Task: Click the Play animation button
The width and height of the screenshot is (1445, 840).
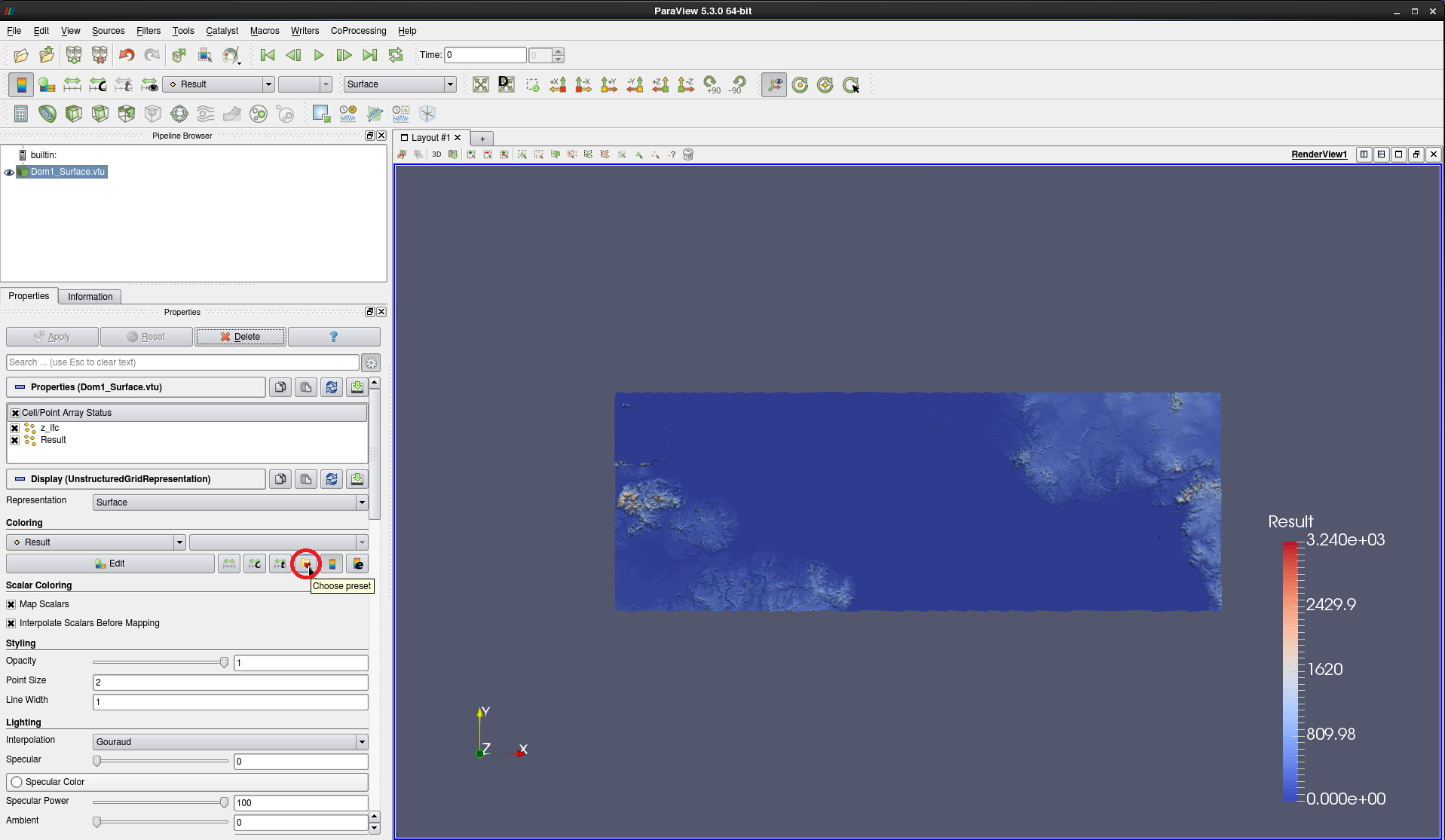Action: click(x=319, y=55)
